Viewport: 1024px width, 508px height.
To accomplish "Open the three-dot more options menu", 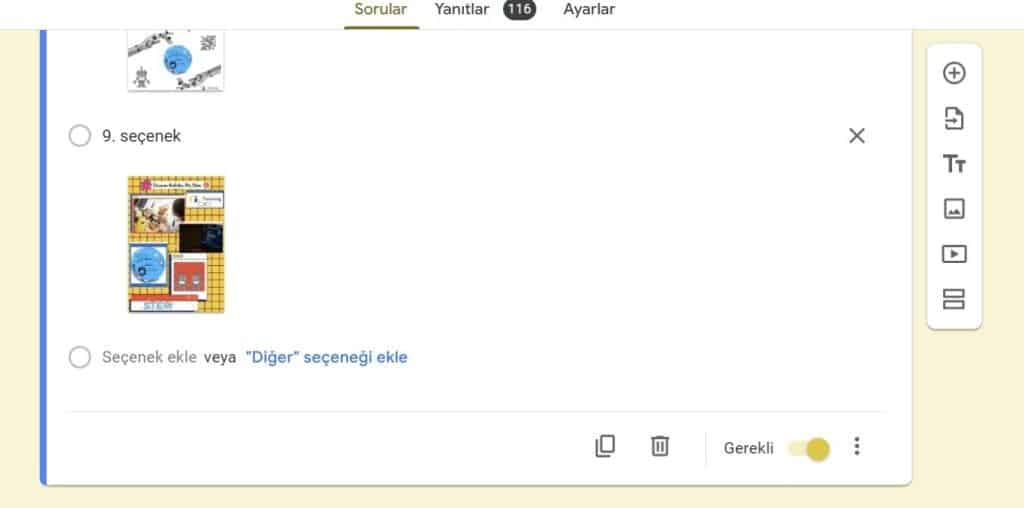I will click(x=857, y=447).
